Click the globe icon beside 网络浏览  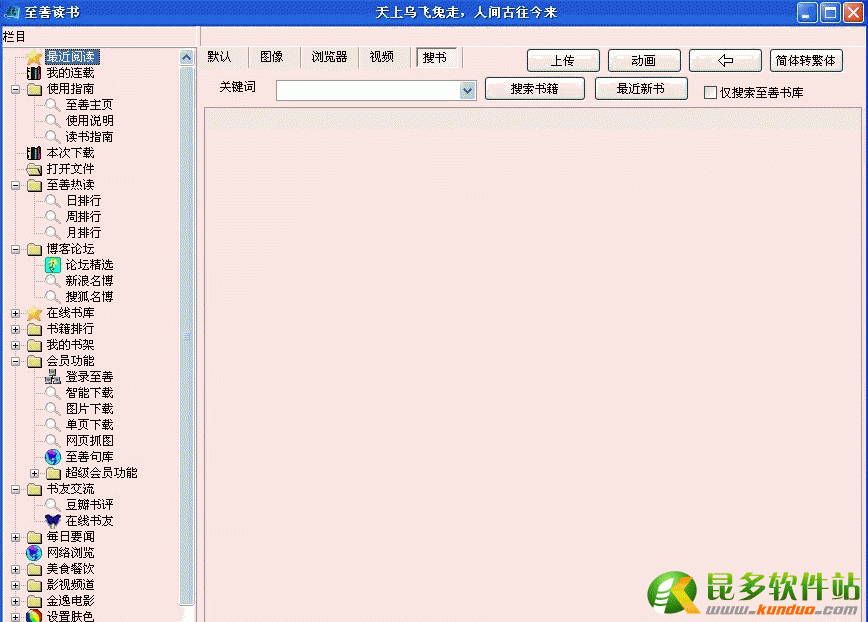click(x=34, y=553)
